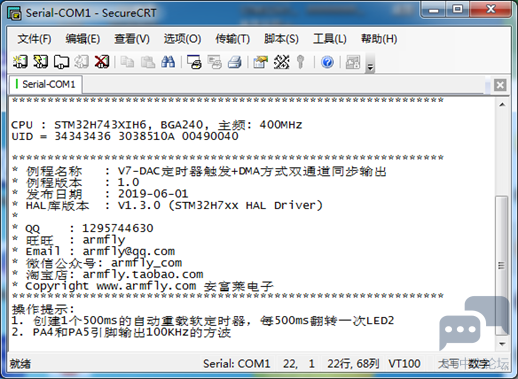Open the 脚本(S) menu
The width and height of the screenshot is (518, 379).
[x=281, y=39]
